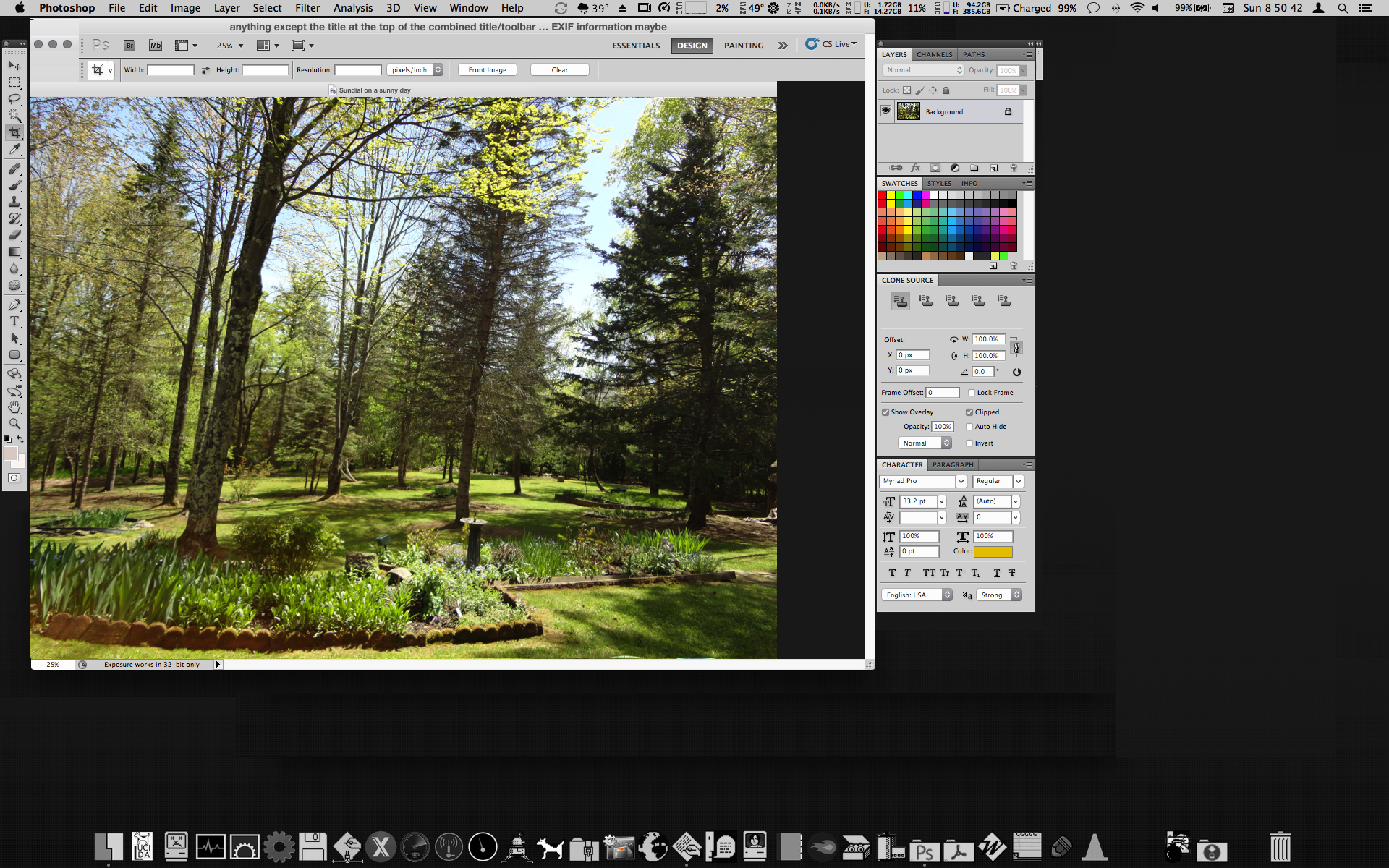Click the yellow text Color swatch

click(x=993, y=552)
